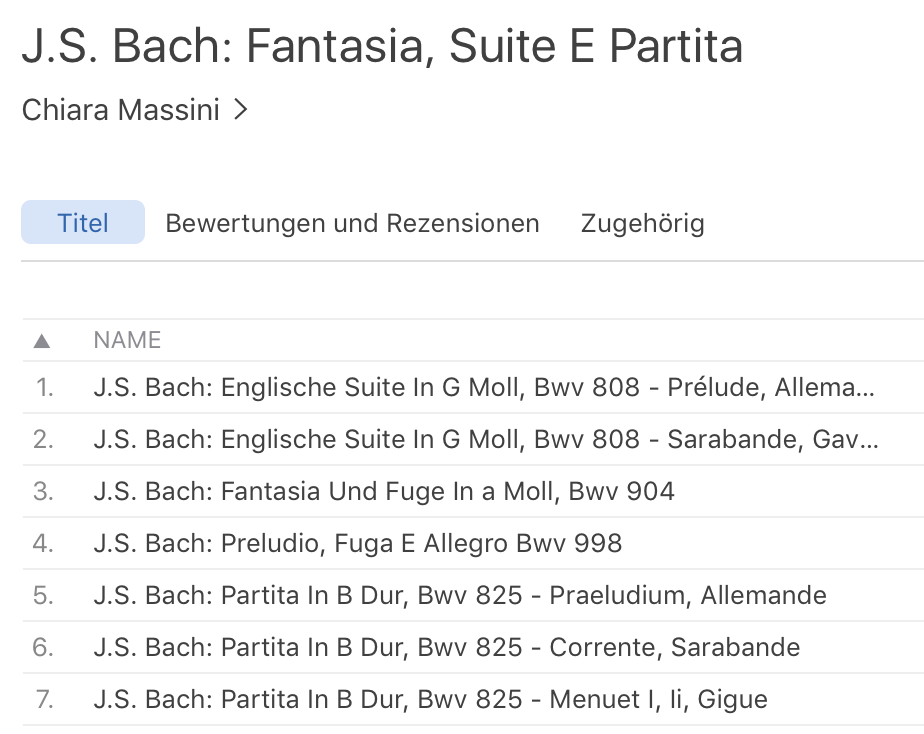924x734 pixels.
Task: Click track Fantasia Und Fuge In a Moll
Action: pos(383,491)
